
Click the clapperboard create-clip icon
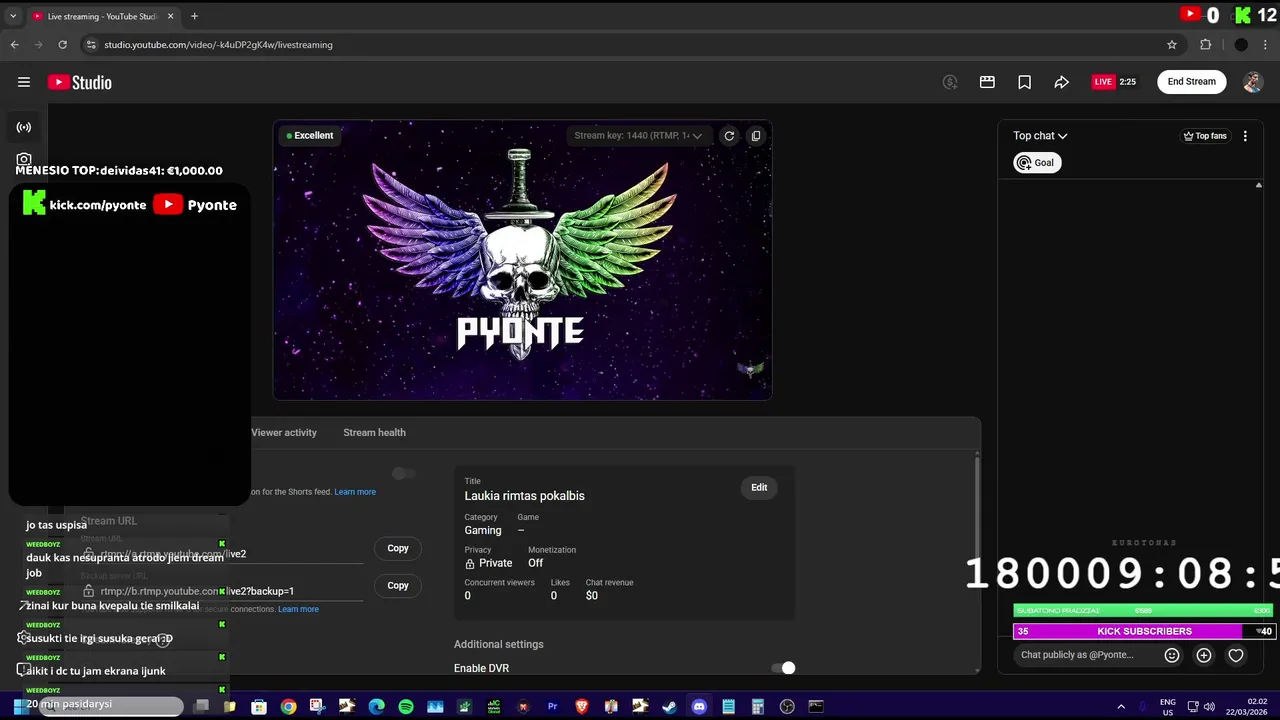987,82
